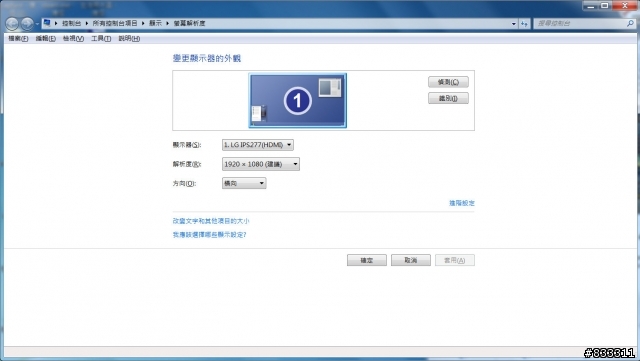640x361 pixels.
Task: Click the 識別(I) identify button
Action: coord(448,98)
